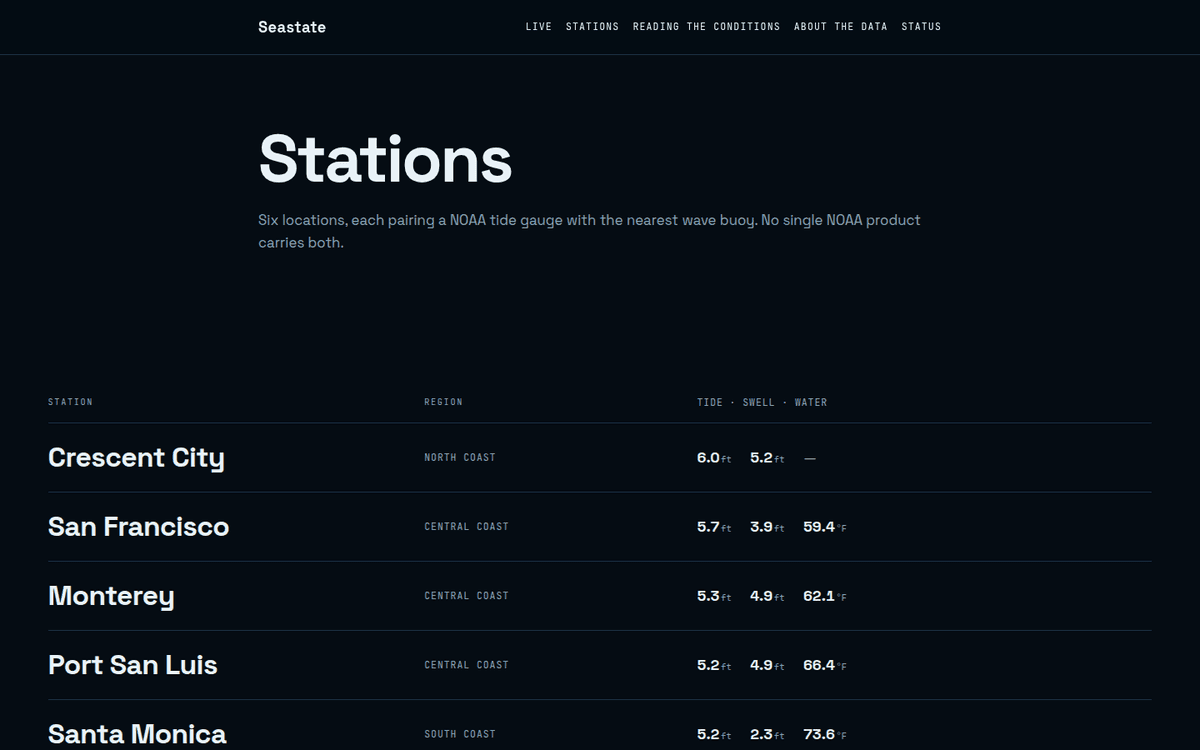1200x750 pixels.
Task: Click Monterey tide value 5.3 ft
Action: 714,596
